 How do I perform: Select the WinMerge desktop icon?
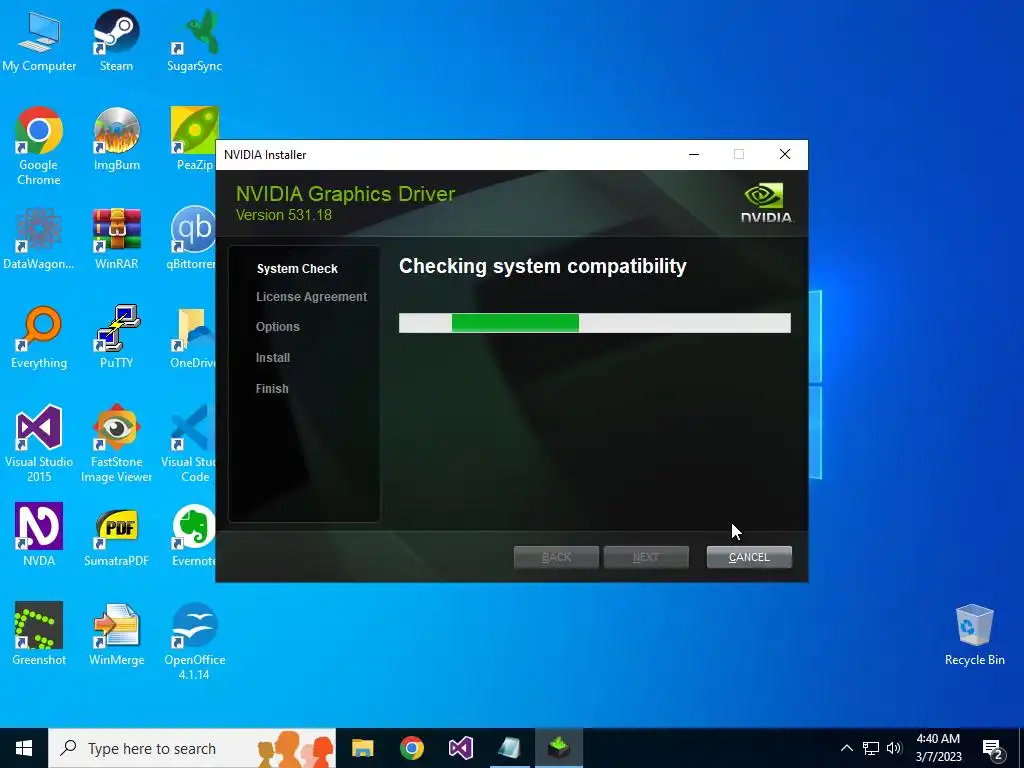[116, 633]
